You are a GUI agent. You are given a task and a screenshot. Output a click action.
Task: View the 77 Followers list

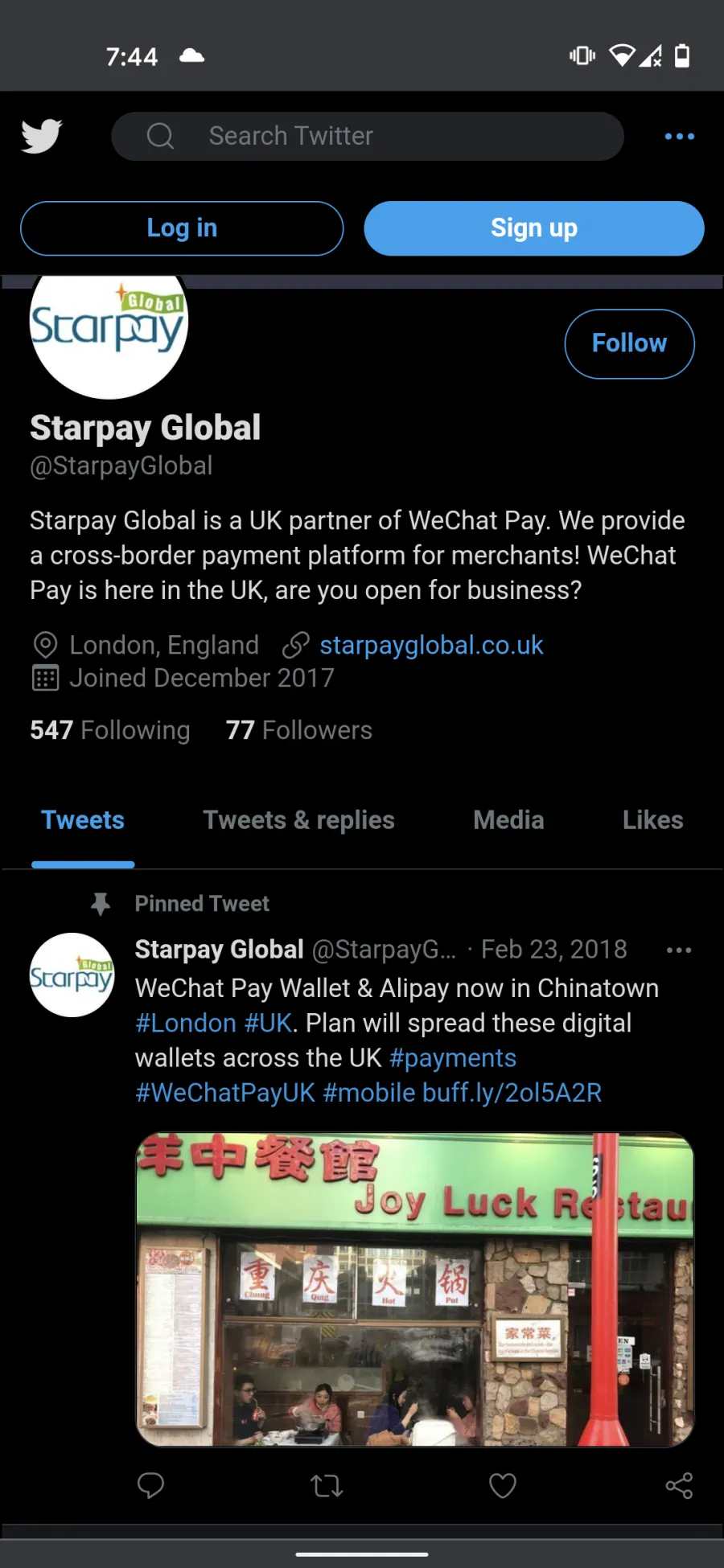coord(299,730)
